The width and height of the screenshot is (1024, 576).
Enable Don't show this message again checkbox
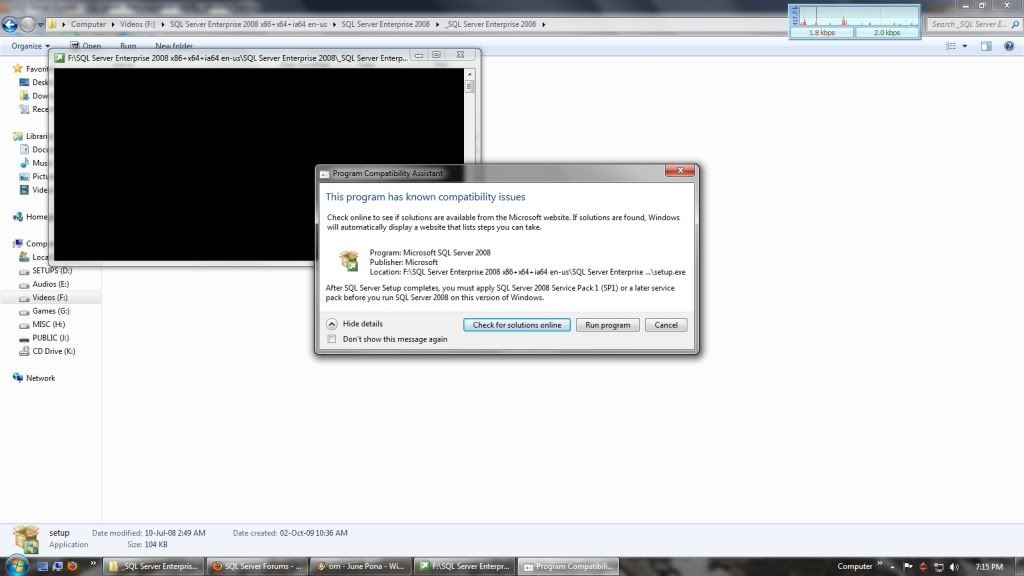click(x=332, y=339)
